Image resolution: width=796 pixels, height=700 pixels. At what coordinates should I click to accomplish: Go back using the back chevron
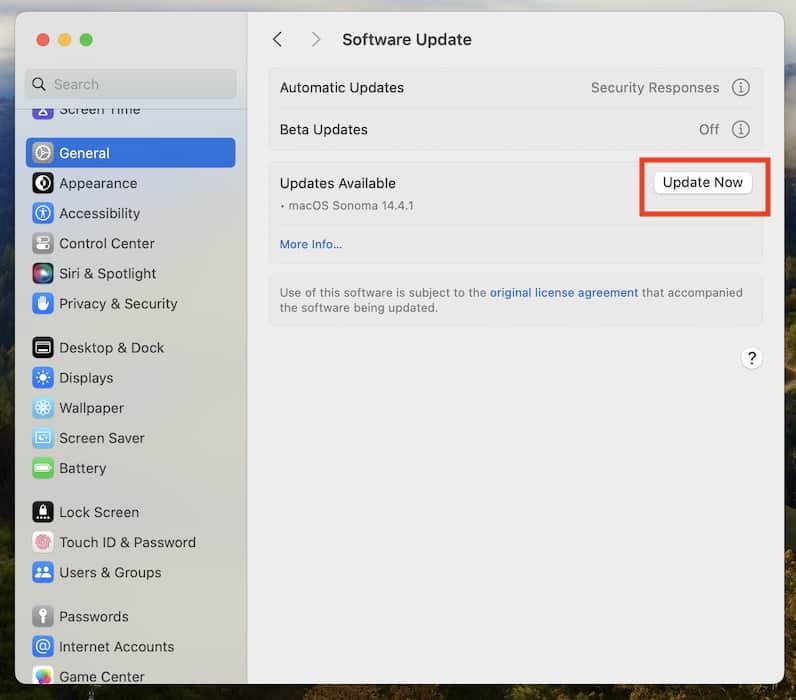click(278, 40)
